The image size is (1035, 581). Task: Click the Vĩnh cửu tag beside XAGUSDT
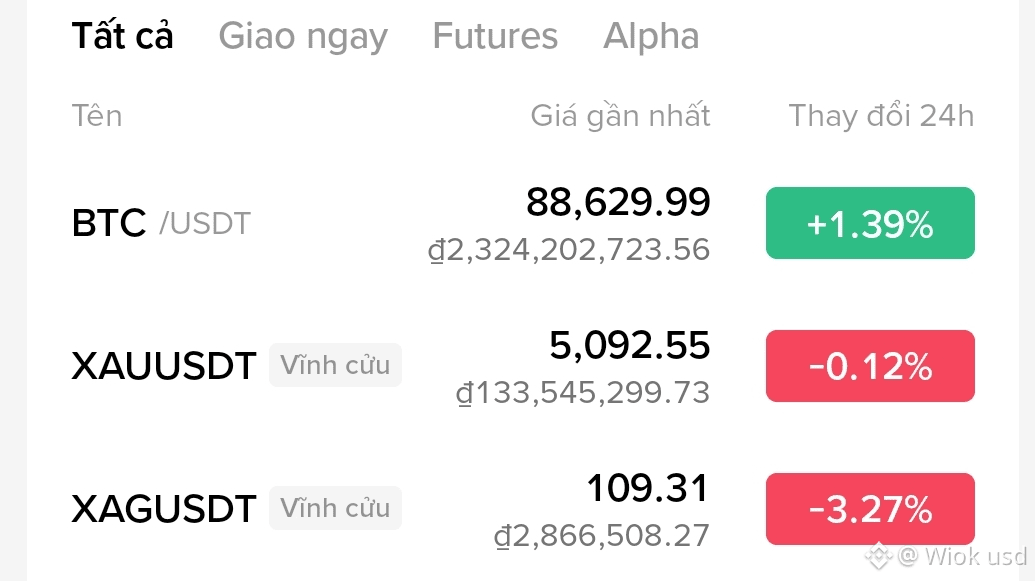pyautogui.click(x=335, y=508)
